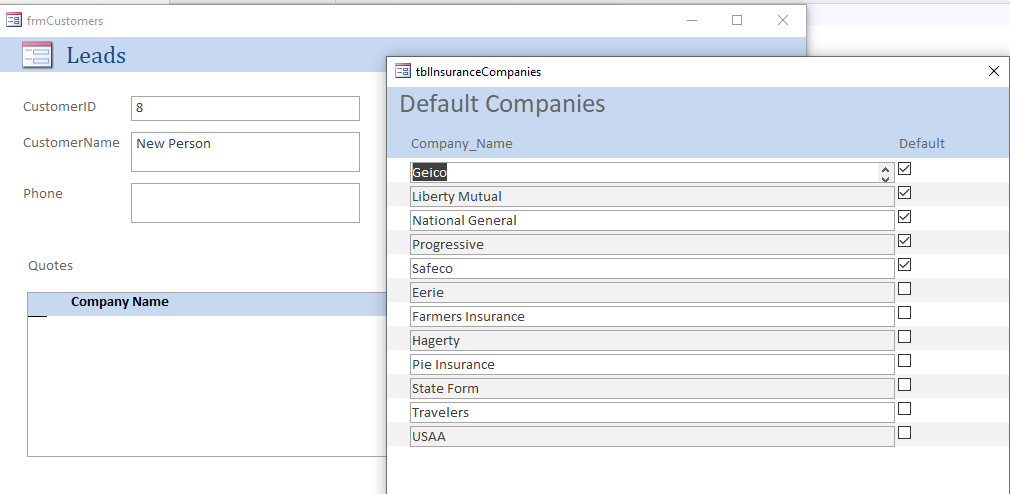This screenshot has width=1010, height=494.
Task: Select the Farmers Insurance company field
Action: 652,316
